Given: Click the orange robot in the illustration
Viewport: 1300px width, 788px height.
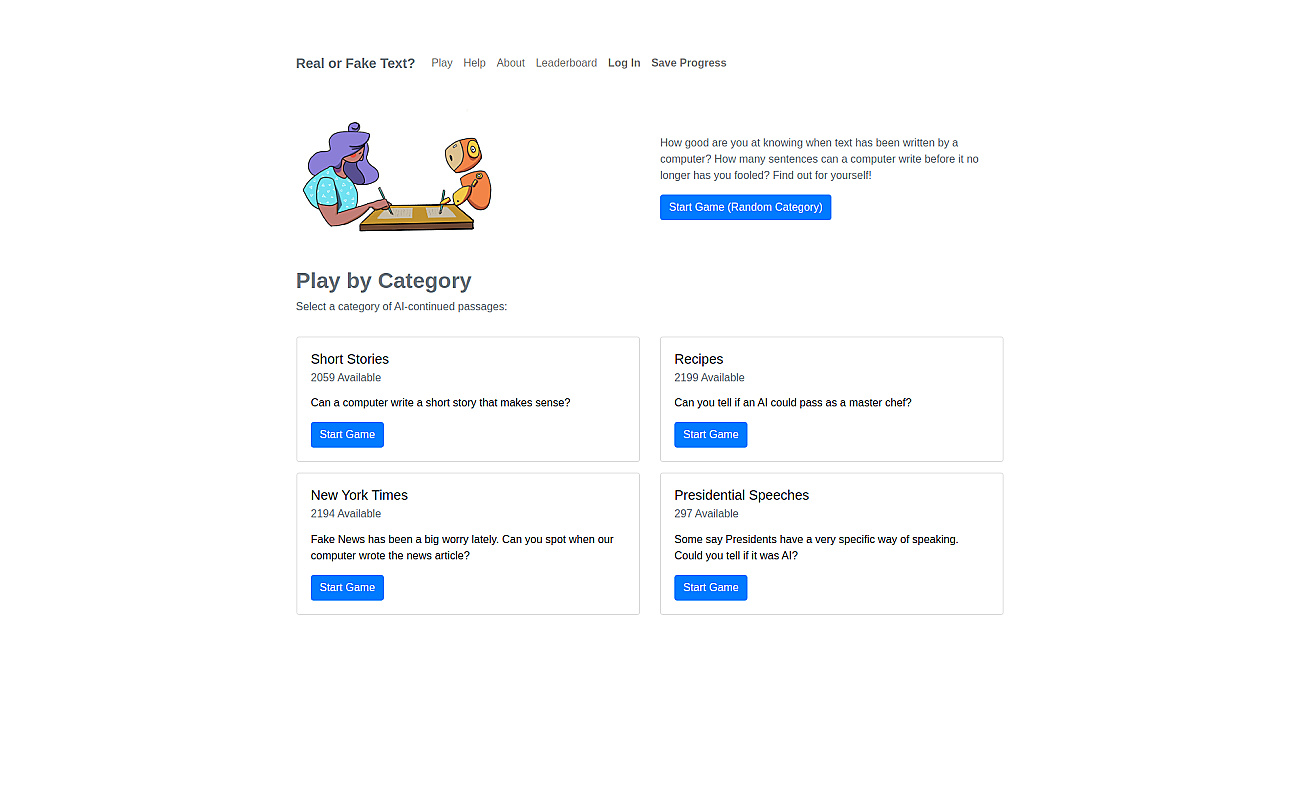Looking at the screenshot, I should [467, 172].
